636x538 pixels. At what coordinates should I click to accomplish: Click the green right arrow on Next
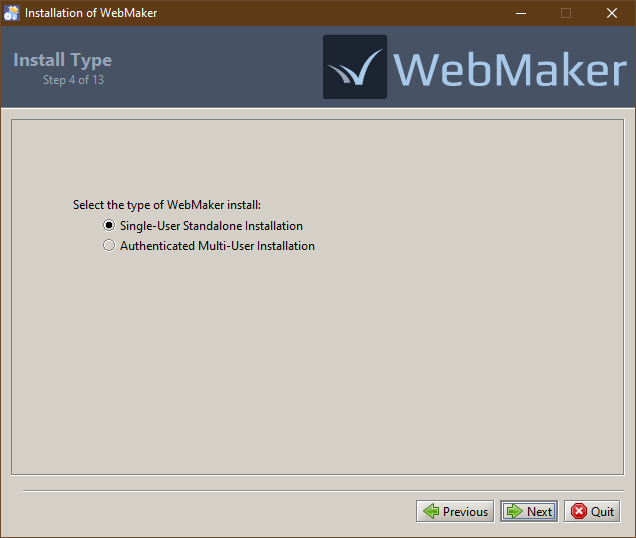click(x=514, y=511)
